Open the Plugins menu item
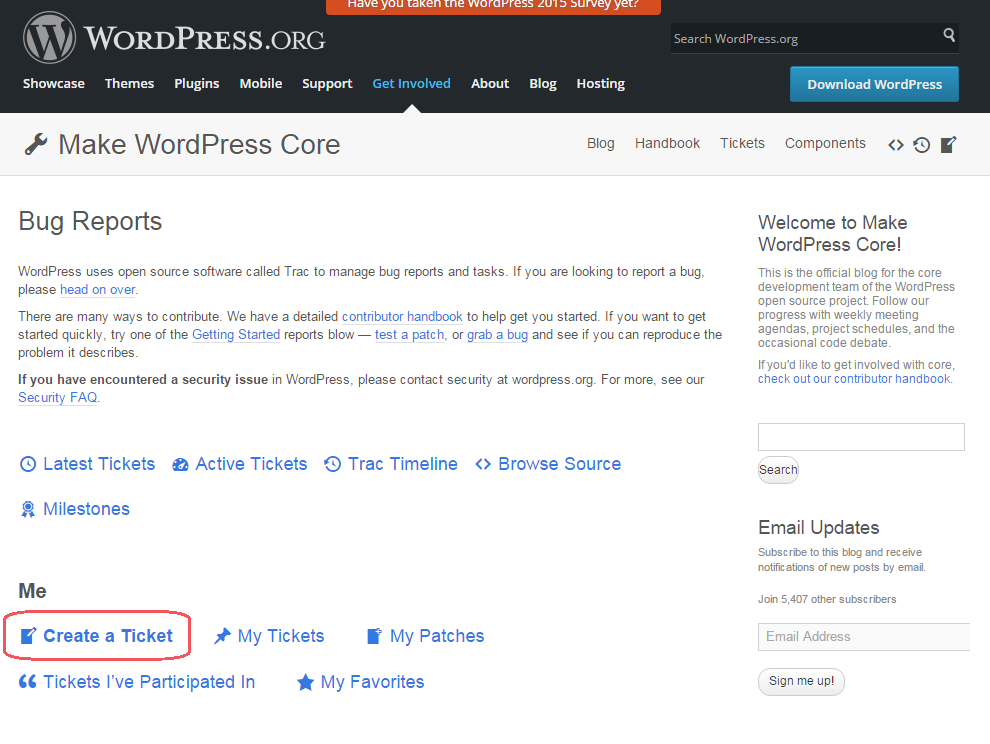 196,84
